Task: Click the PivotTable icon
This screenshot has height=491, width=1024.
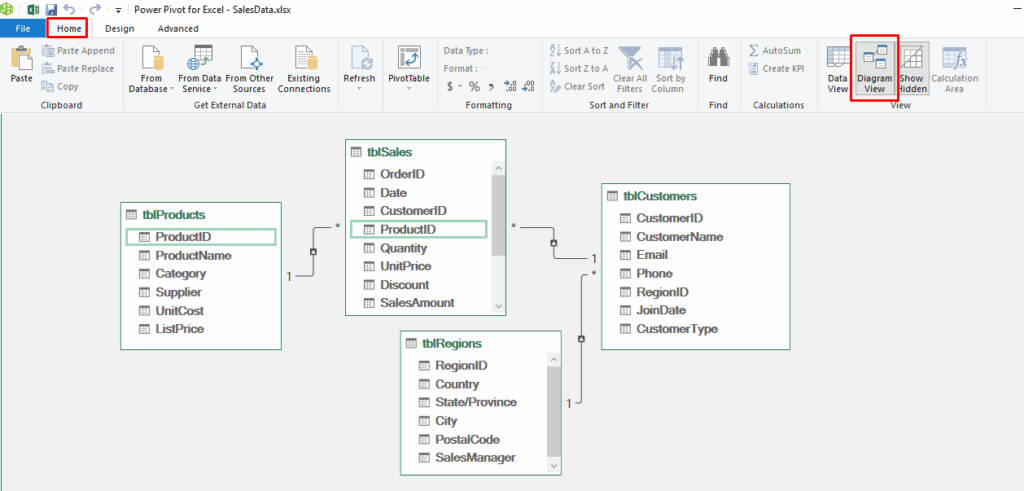Action: [408, 60]
